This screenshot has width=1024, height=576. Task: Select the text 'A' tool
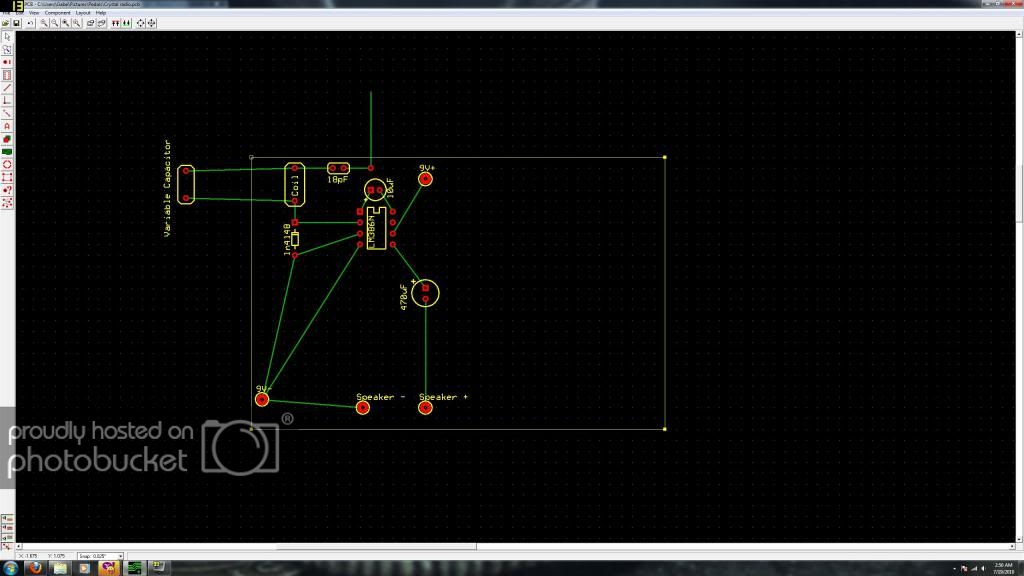[7, 126]
